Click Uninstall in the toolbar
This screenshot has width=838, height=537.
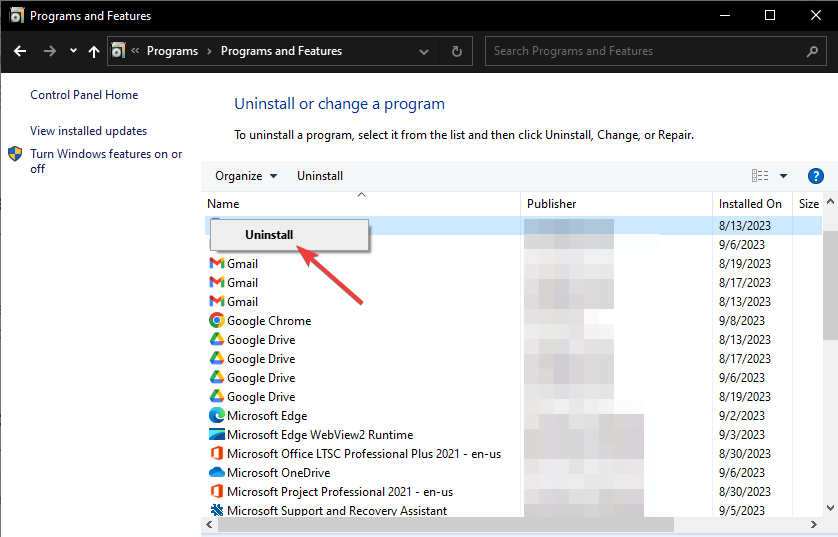320,176
